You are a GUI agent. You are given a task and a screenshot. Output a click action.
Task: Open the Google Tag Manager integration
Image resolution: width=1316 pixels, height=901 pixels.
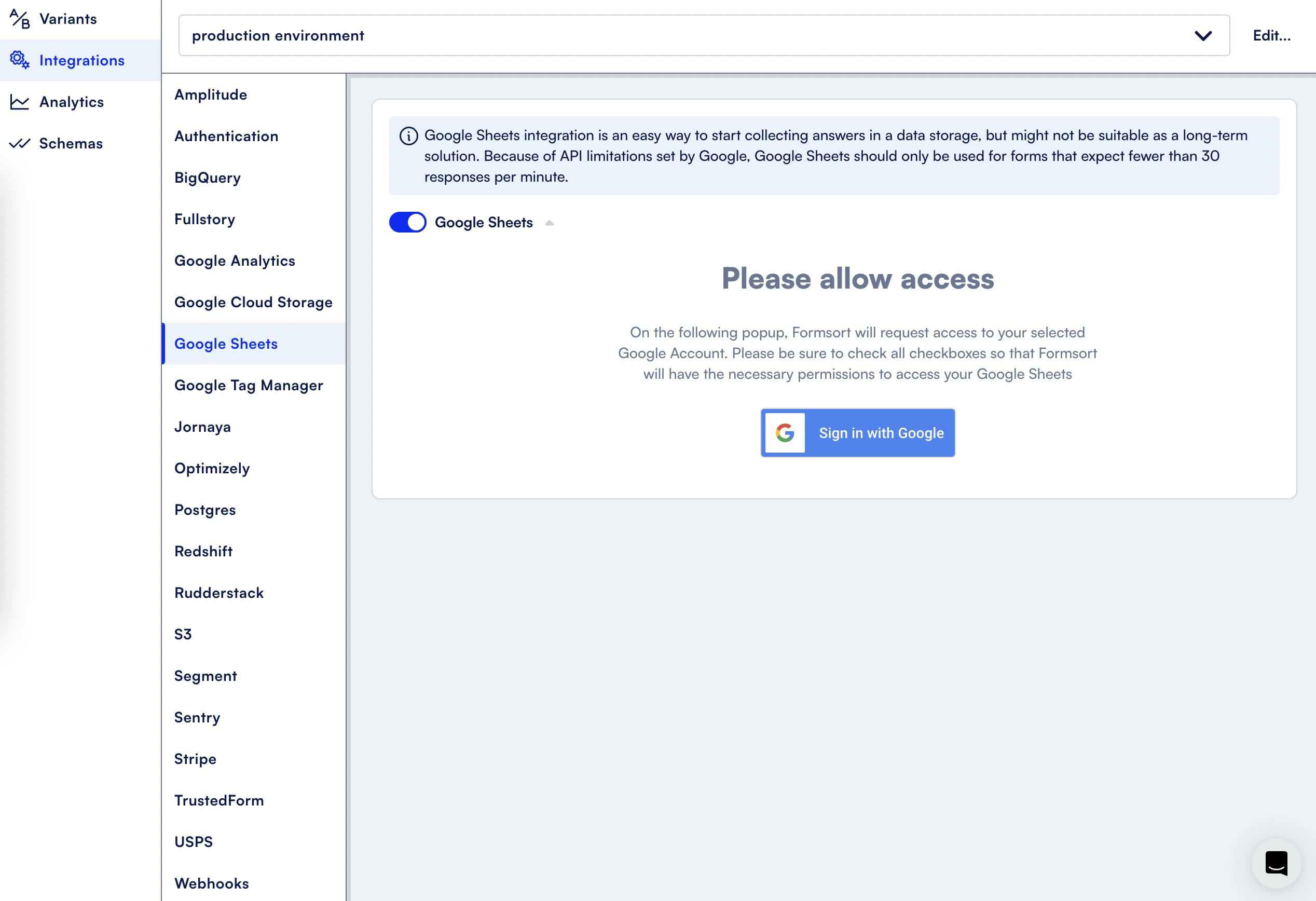pos(254,385)
